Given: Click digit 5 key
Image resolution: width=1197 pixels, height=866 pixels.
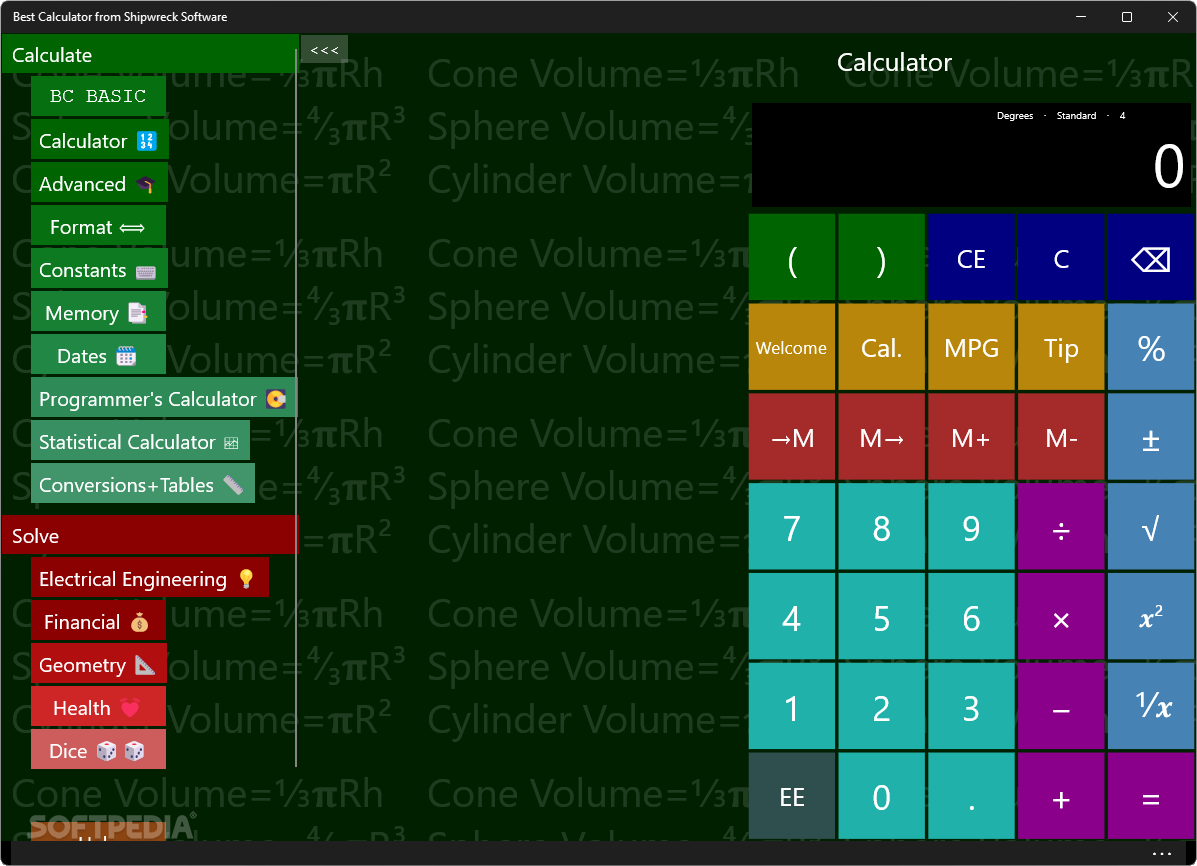Looking at the screenshot, I should click(881, 616).
